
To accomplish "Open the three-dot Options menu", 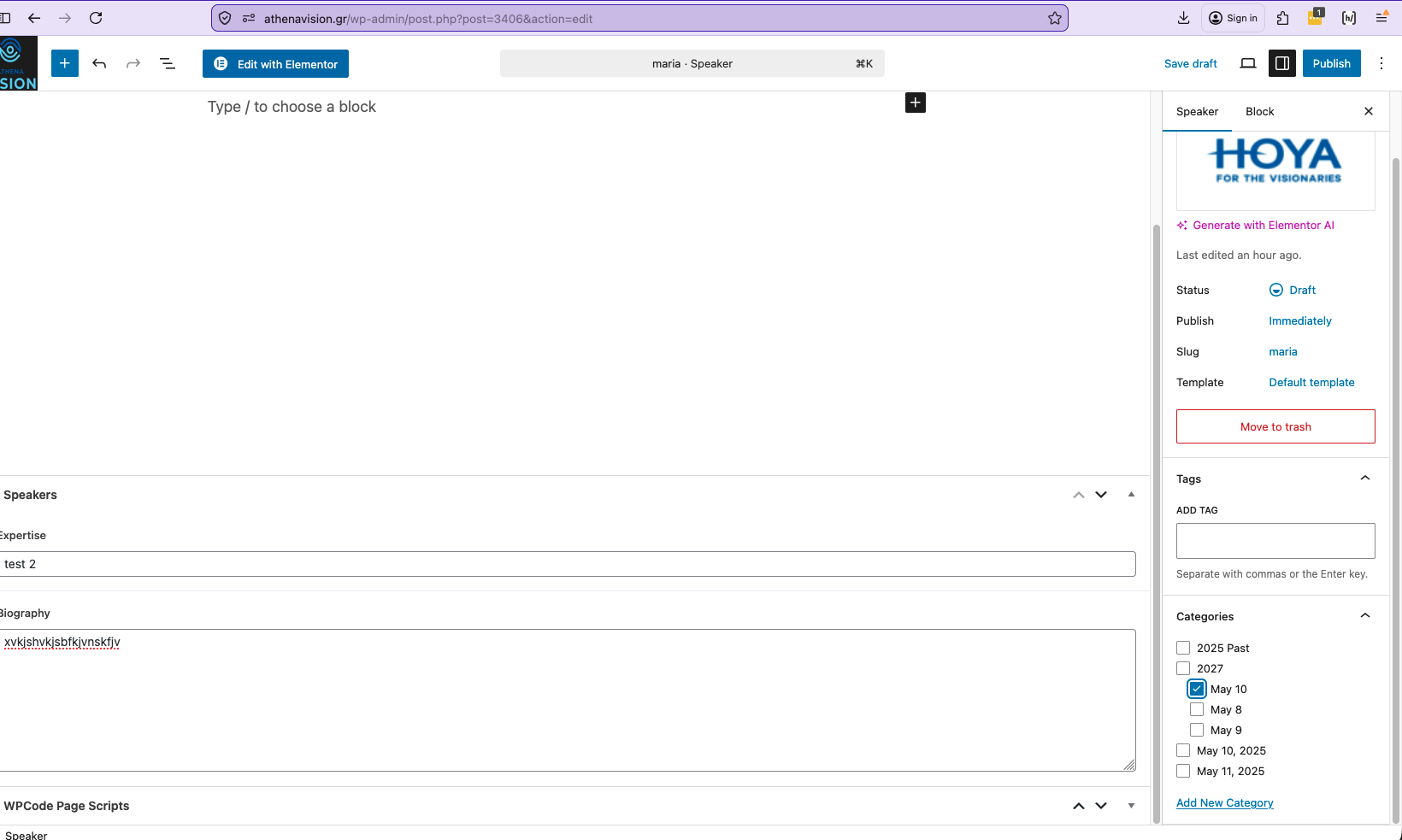I will [1381, 63].
